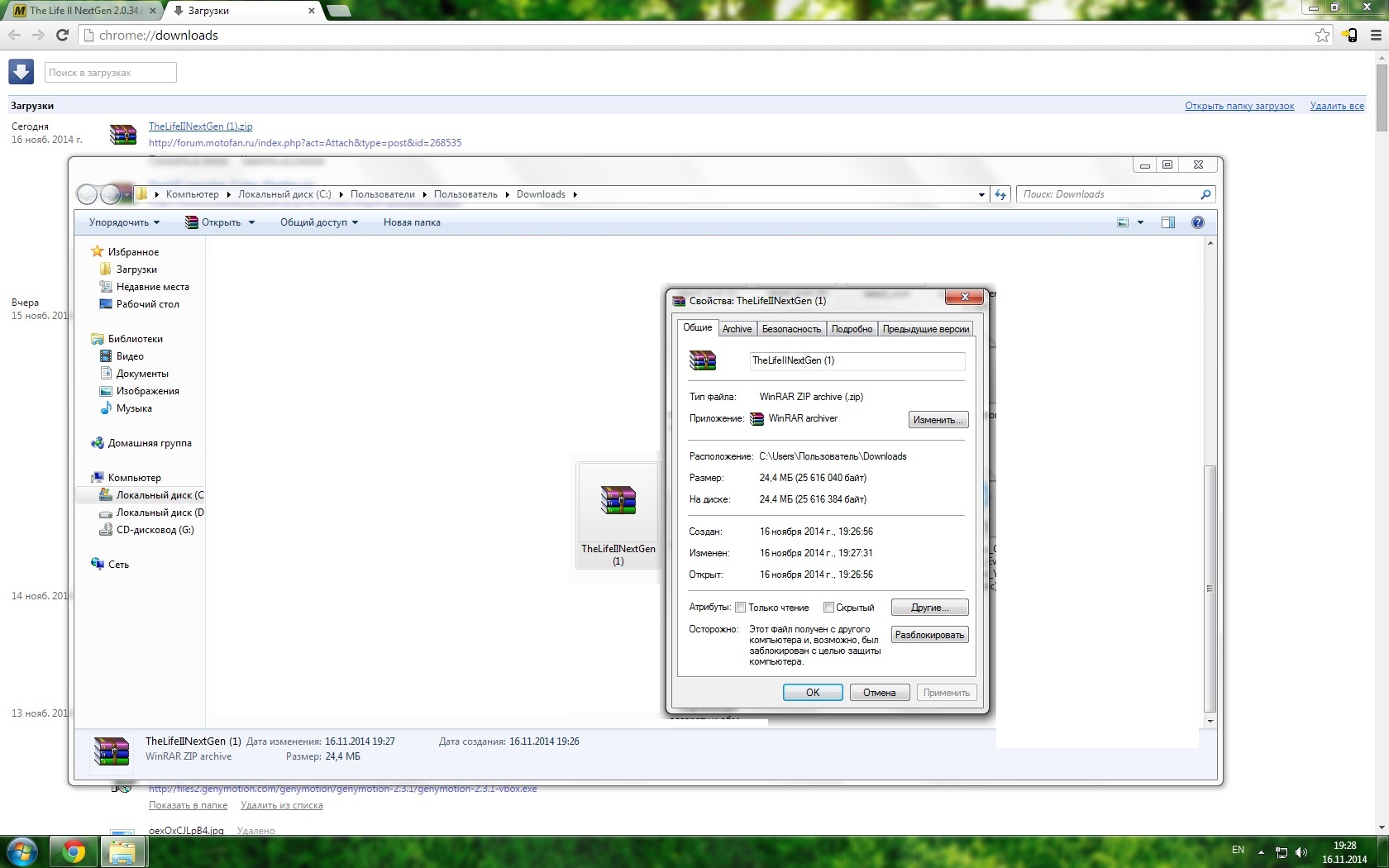Switch to Chrome on the taskbar

(74, 851)
